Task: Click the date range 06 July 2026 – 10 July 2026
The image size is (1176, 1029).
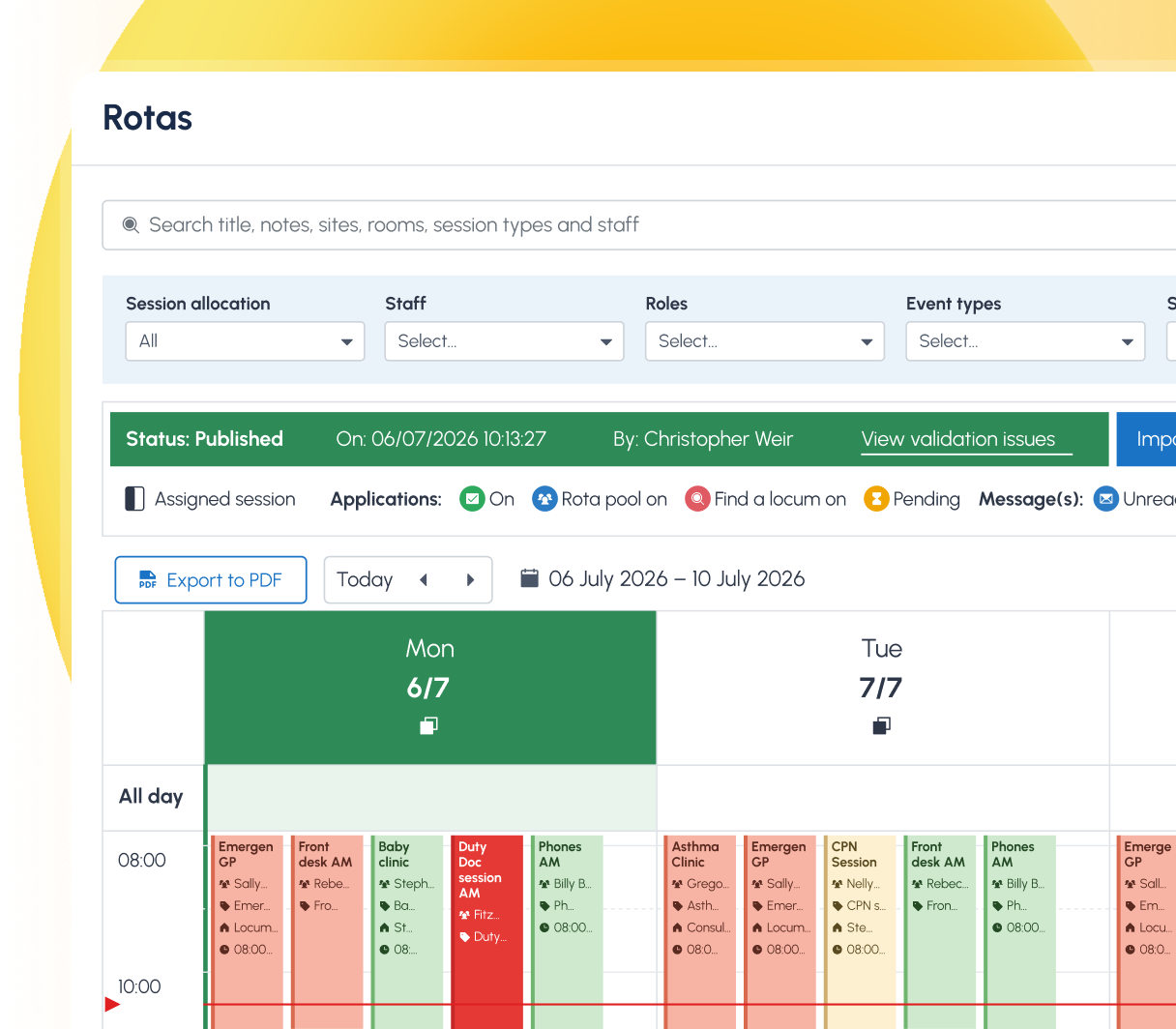Action: [677, 578]
